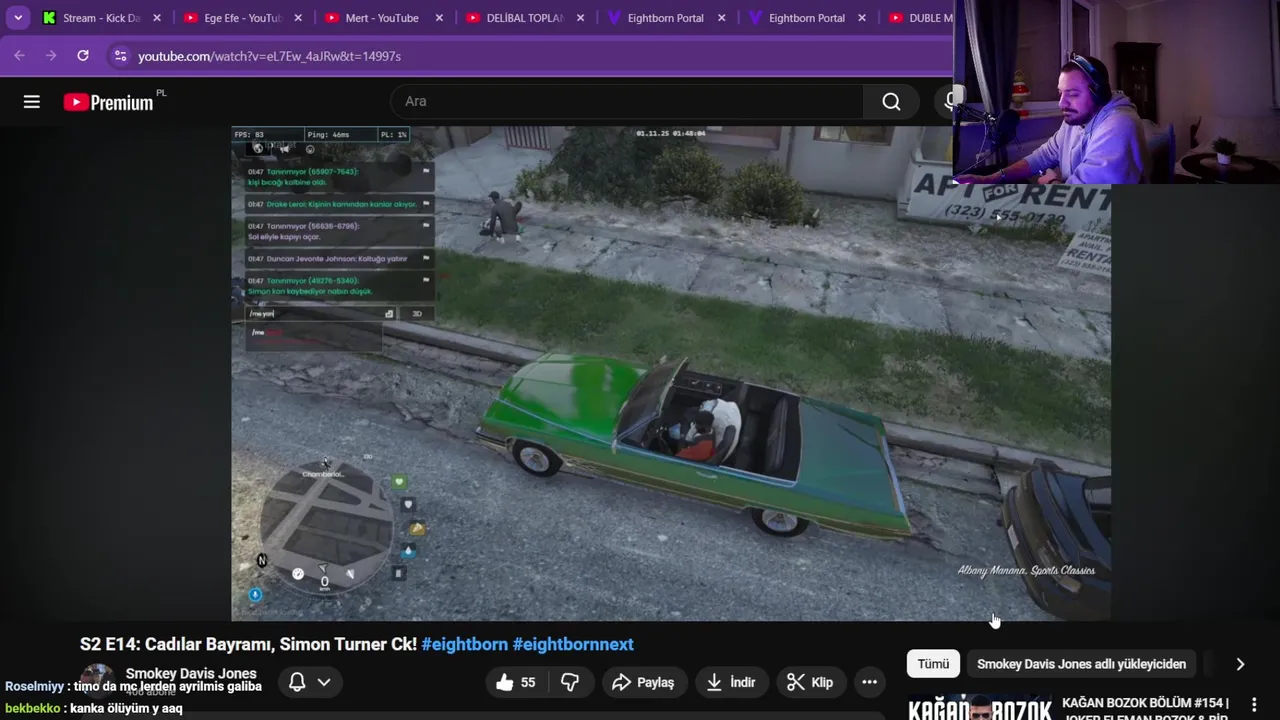Screen dimensions: 1280x720
Task: Focus the 'Ara' search field
Action: [x=628, y=102]
